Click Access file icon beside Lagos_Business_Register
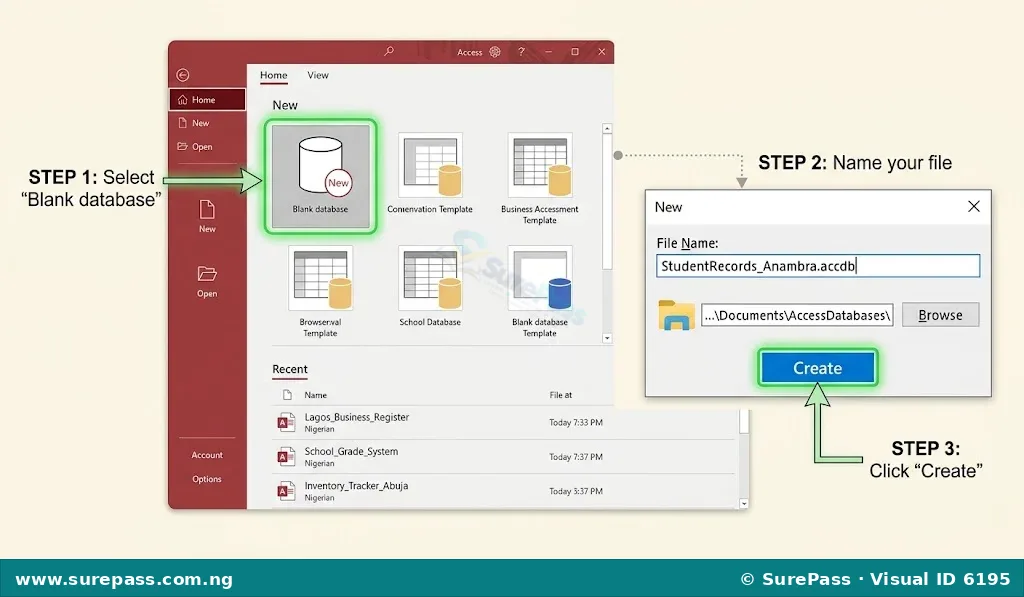Screen dimensions: 1024x597 (x=286, y=423)
